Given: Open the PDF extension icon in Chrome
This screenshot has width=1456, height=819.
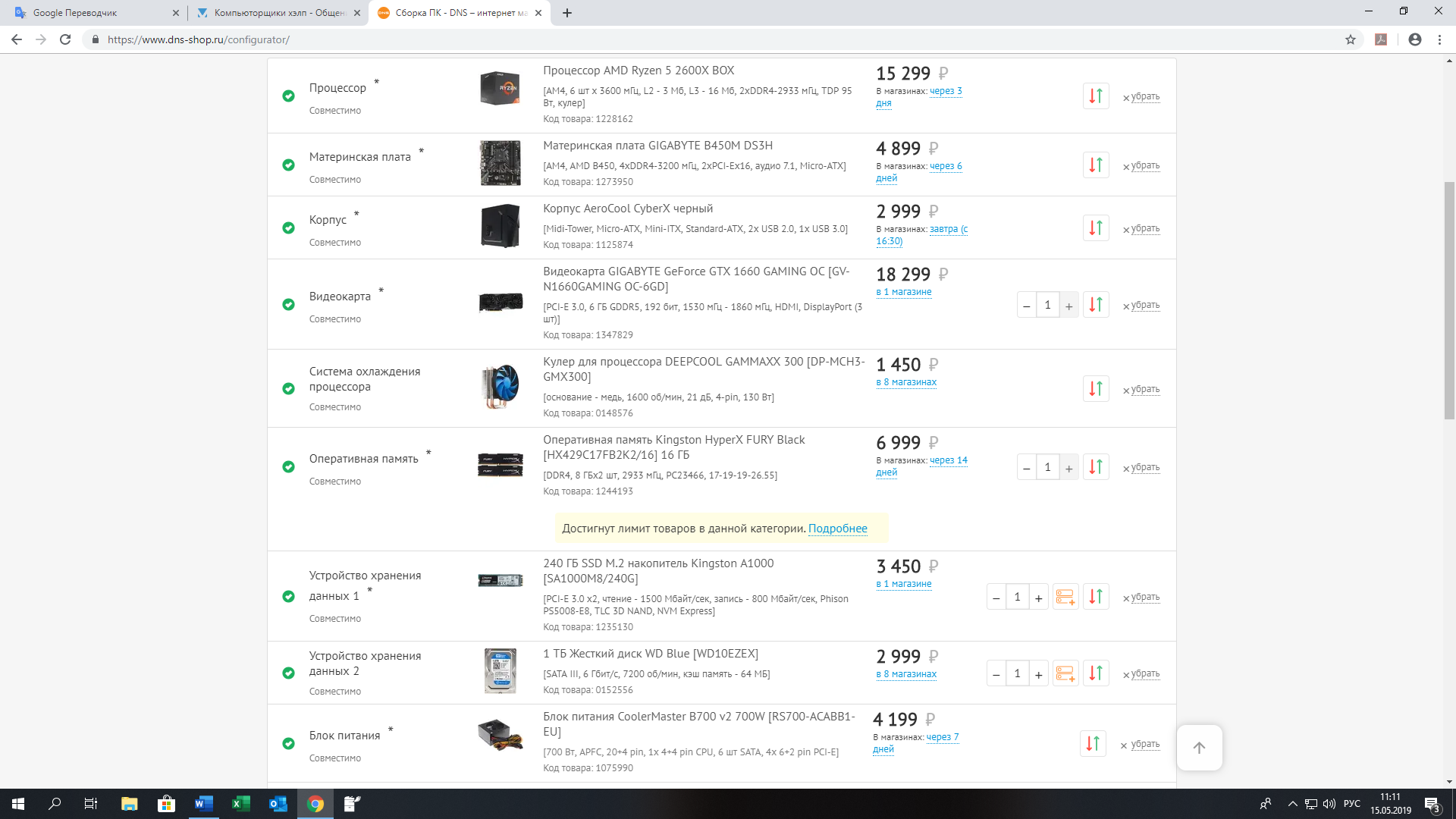Looking at the screenshot, I should 1381,39.
